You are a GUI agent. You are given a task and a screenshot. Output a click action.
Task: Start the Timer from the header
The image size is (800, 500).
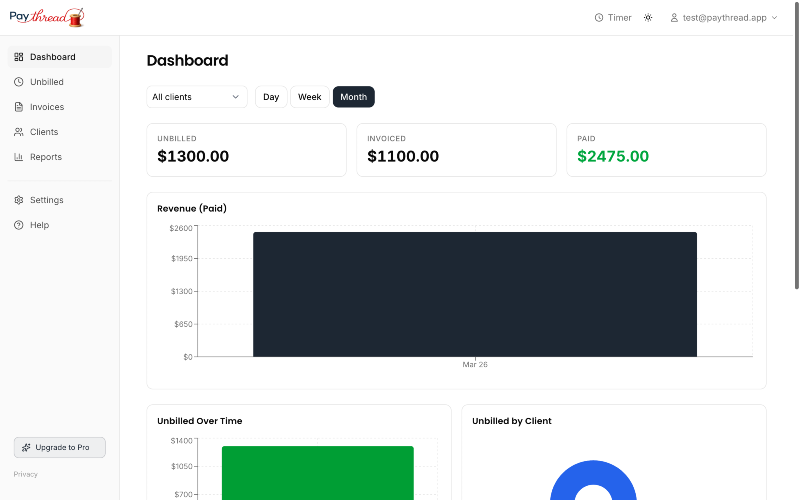coord(613,18)
